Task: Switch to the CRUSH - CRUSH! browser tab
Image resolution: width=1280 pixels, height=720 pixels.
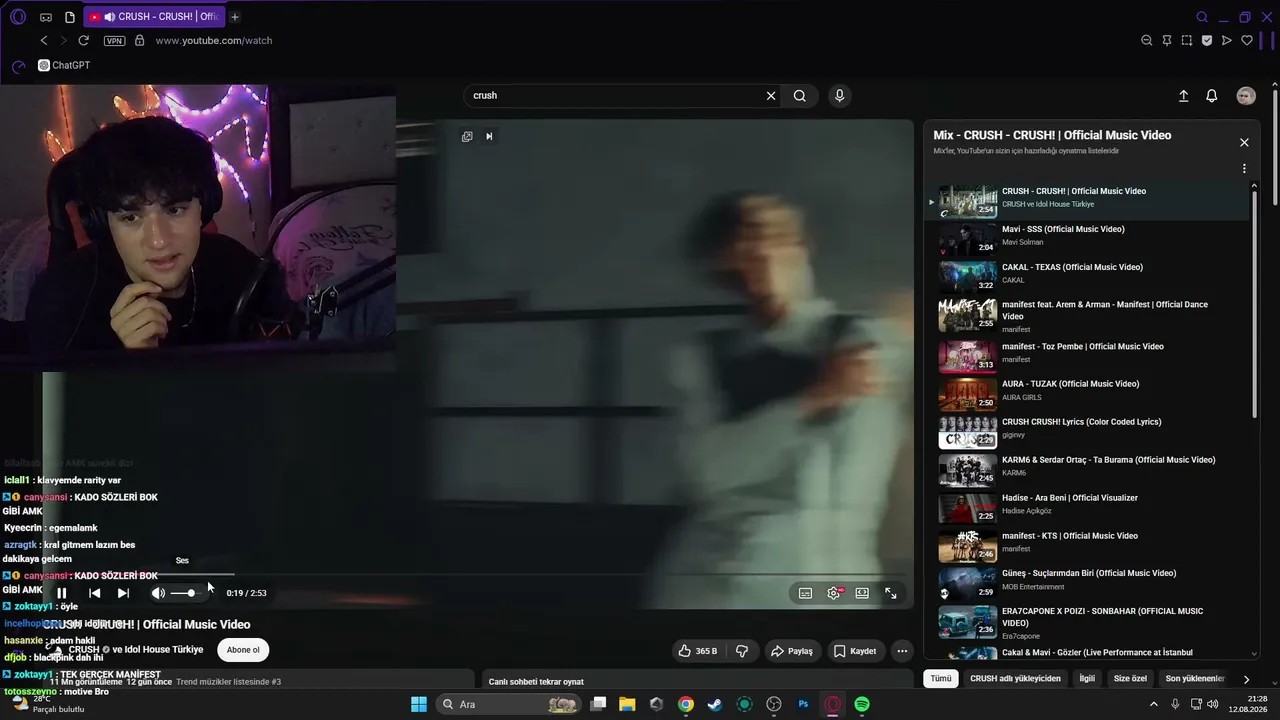Action: coord(153,17)
